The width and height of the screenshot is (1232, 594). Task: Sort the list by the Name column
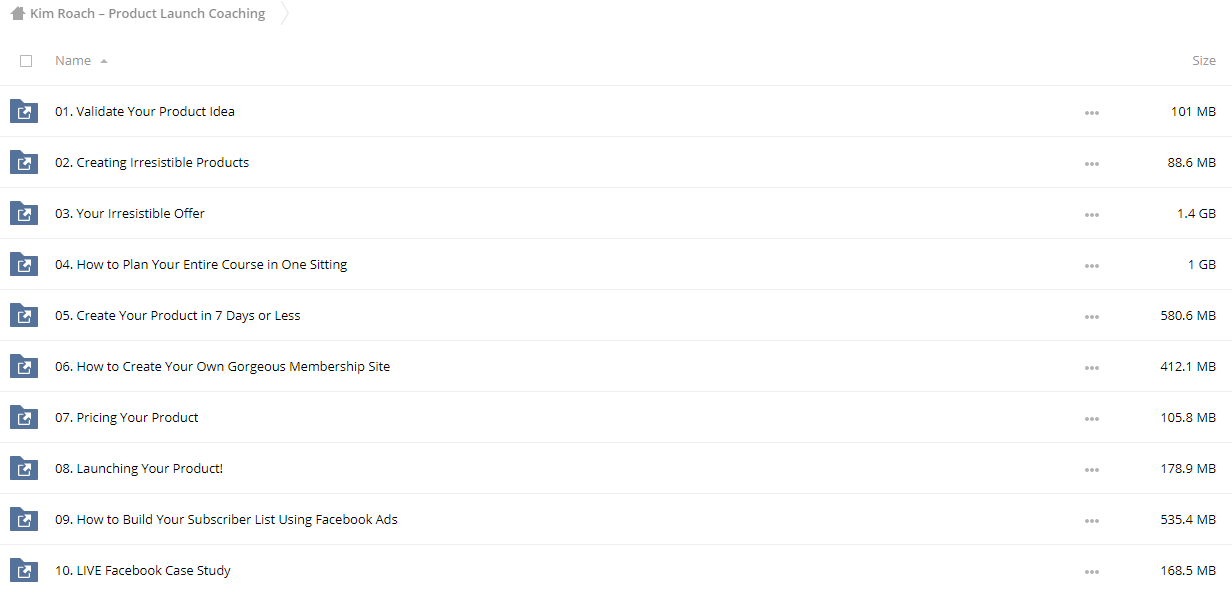pos(73,61)
